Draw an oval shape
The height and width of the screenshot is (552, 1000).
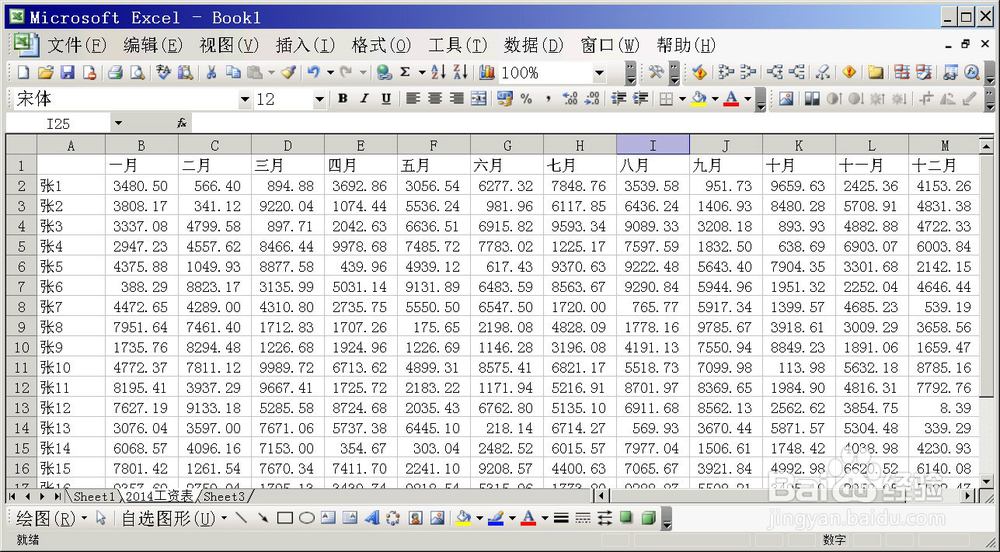[307, 518]
